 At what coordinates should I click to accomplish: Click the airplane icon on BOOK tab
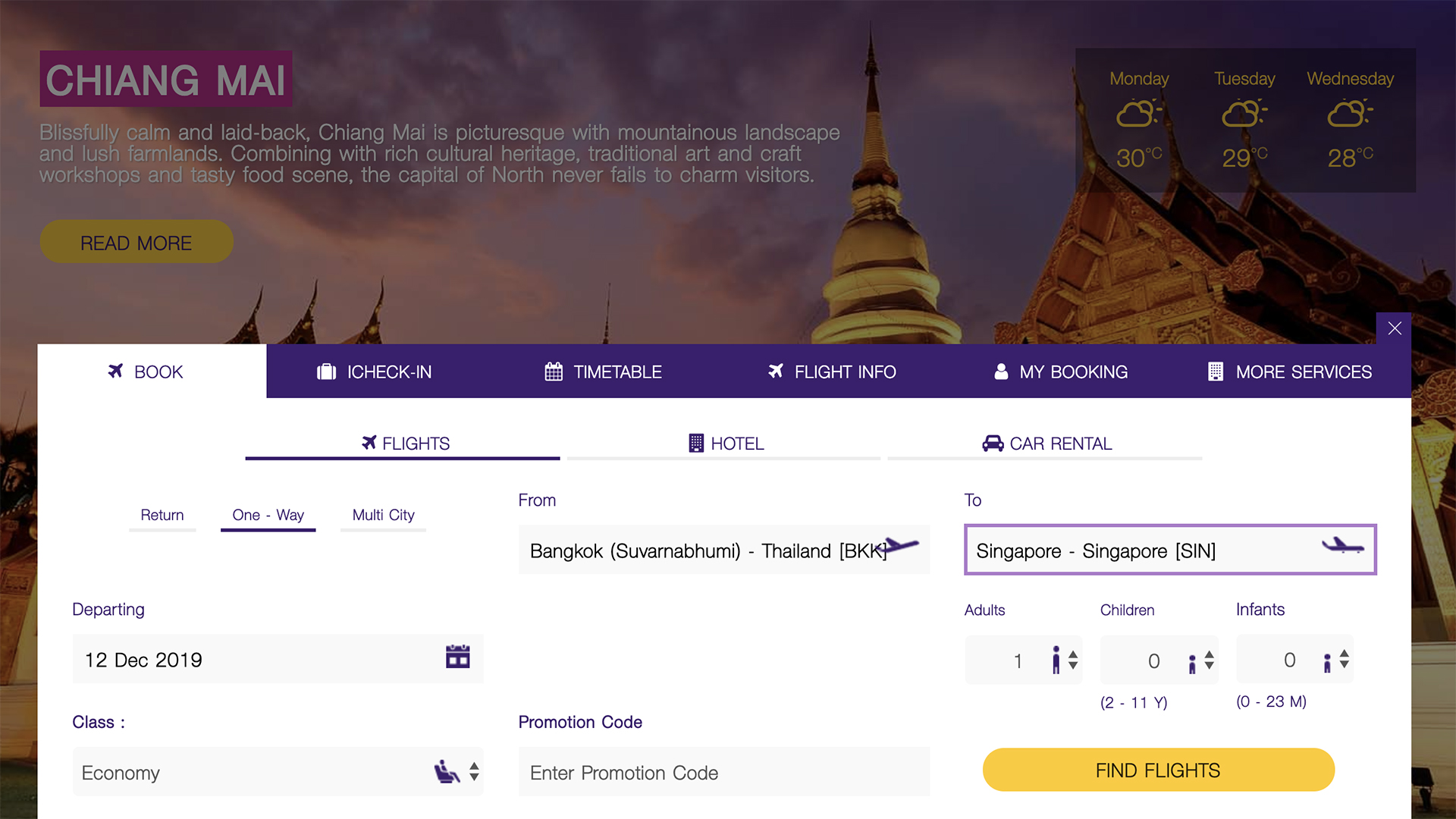pos(115,371)
